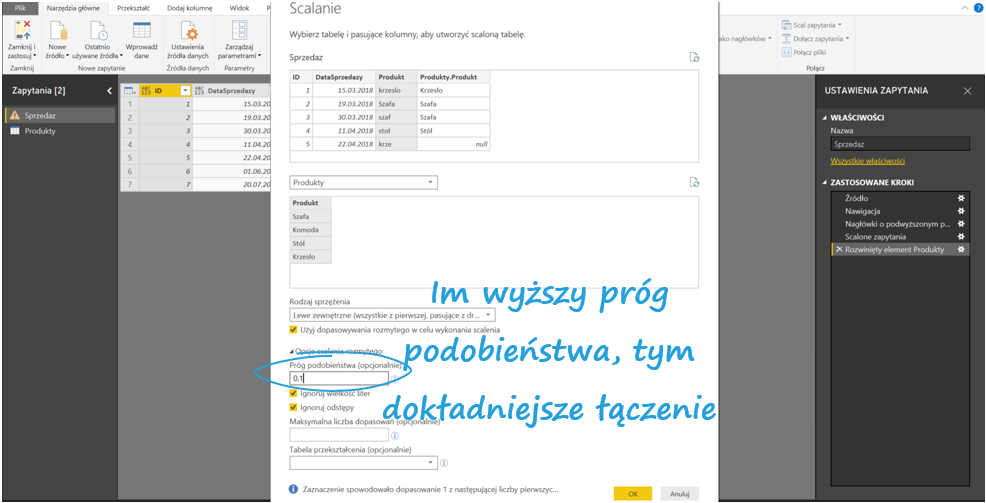Screen dimensions: 986x503
Task: Uncheck Ignoruj odstępy option
Action: (x=294, y=407)
